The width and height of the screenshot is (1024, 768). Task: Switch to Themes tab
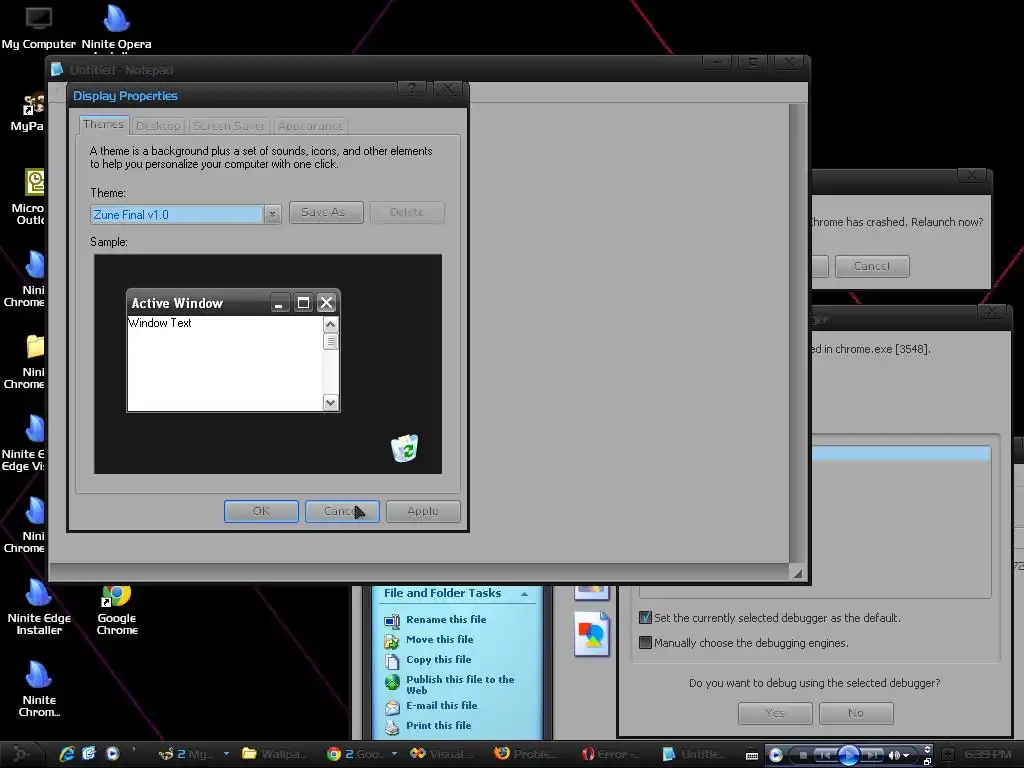[x=103, y=124]
